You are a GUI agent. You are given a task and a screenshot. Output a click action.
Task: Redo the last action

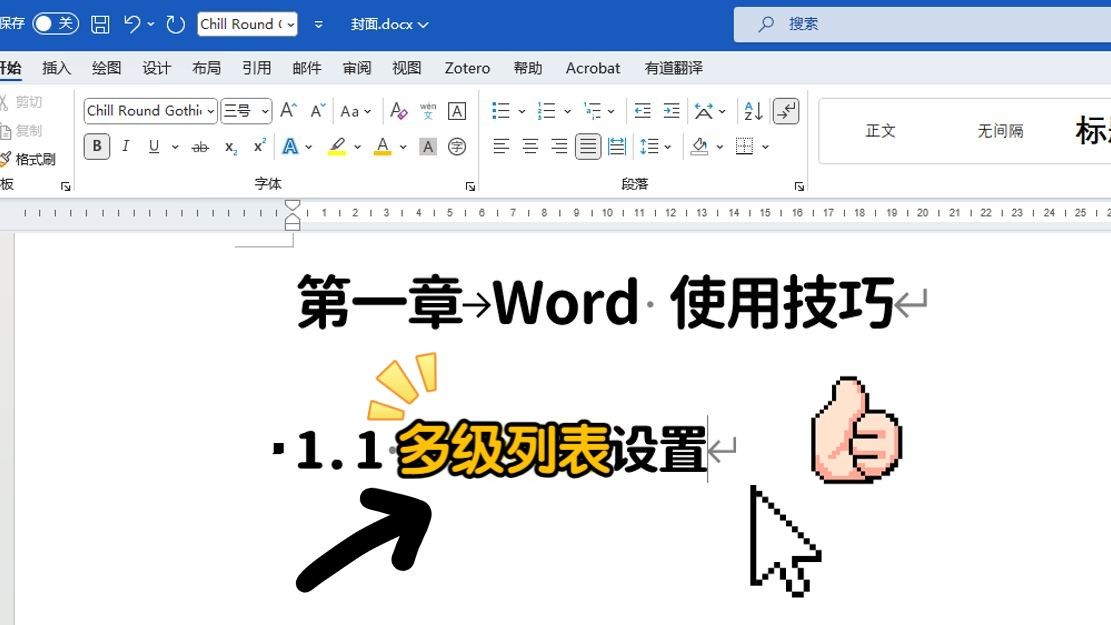coord(175,24)
